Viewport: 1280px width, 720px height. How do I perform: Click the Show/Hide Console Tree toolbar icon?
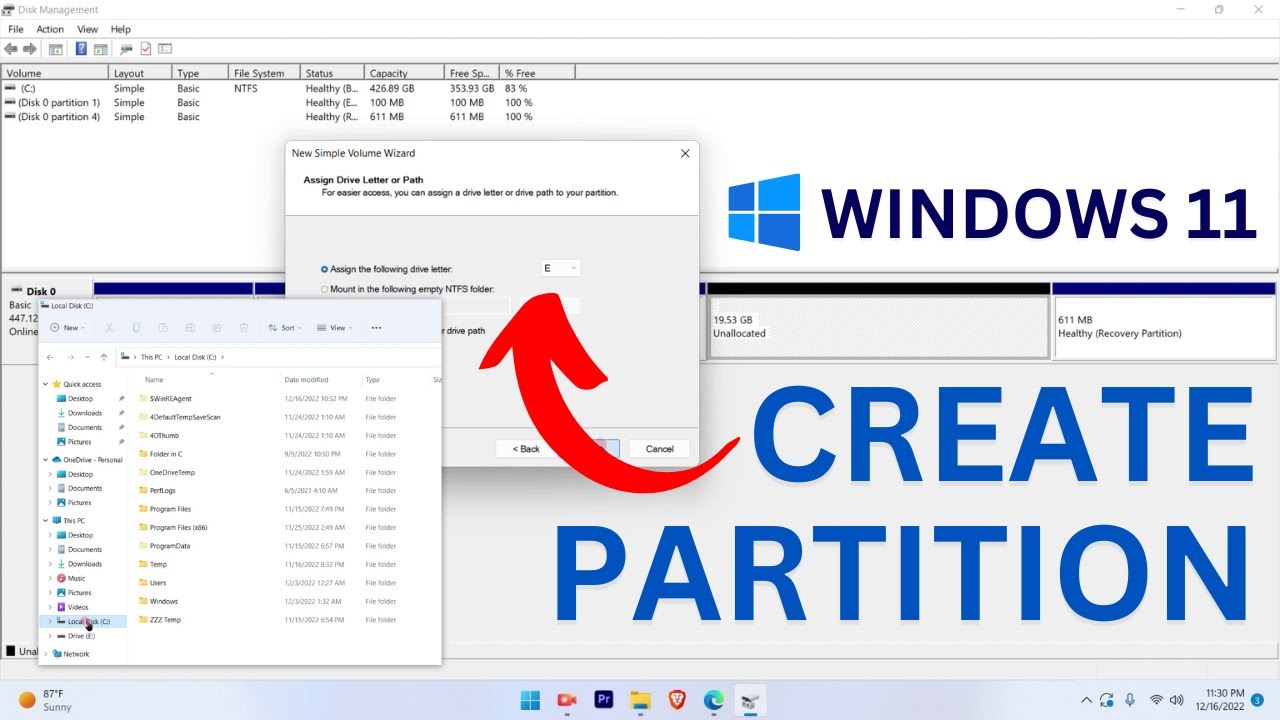(x=56, y=48)
